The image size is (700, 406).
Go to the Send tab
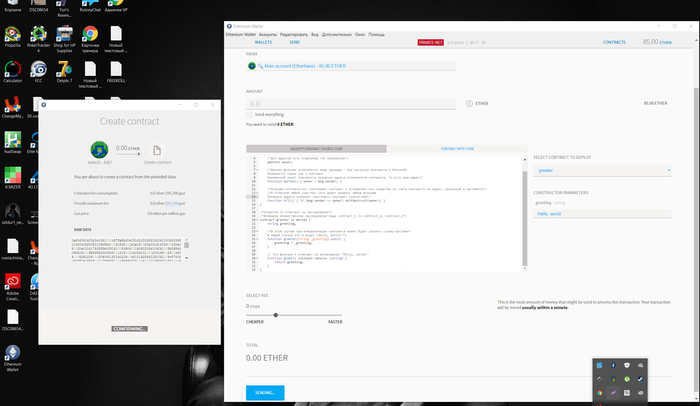(x=294, y=42)
